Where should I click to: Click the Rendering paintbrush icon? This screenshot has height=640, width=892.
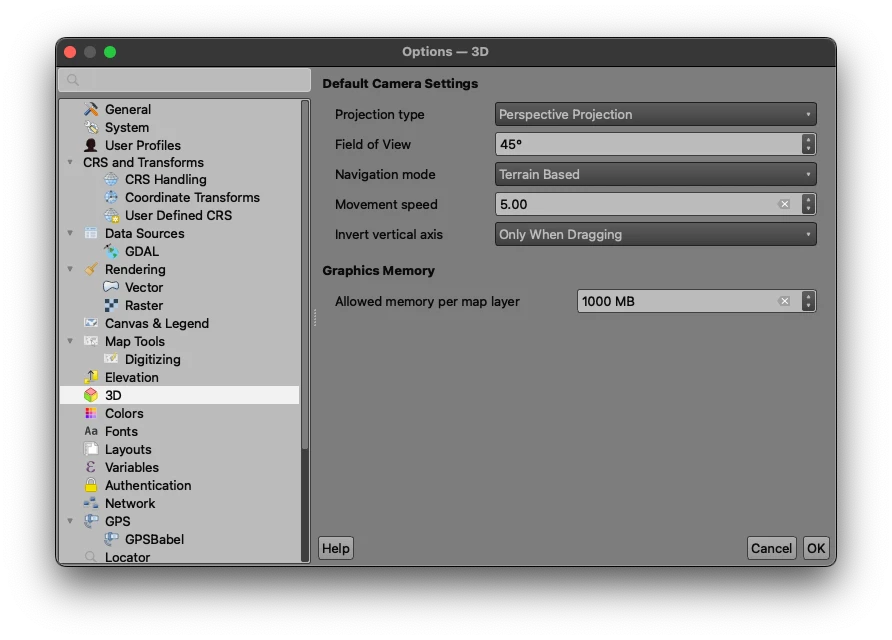(x=91, y=269)
